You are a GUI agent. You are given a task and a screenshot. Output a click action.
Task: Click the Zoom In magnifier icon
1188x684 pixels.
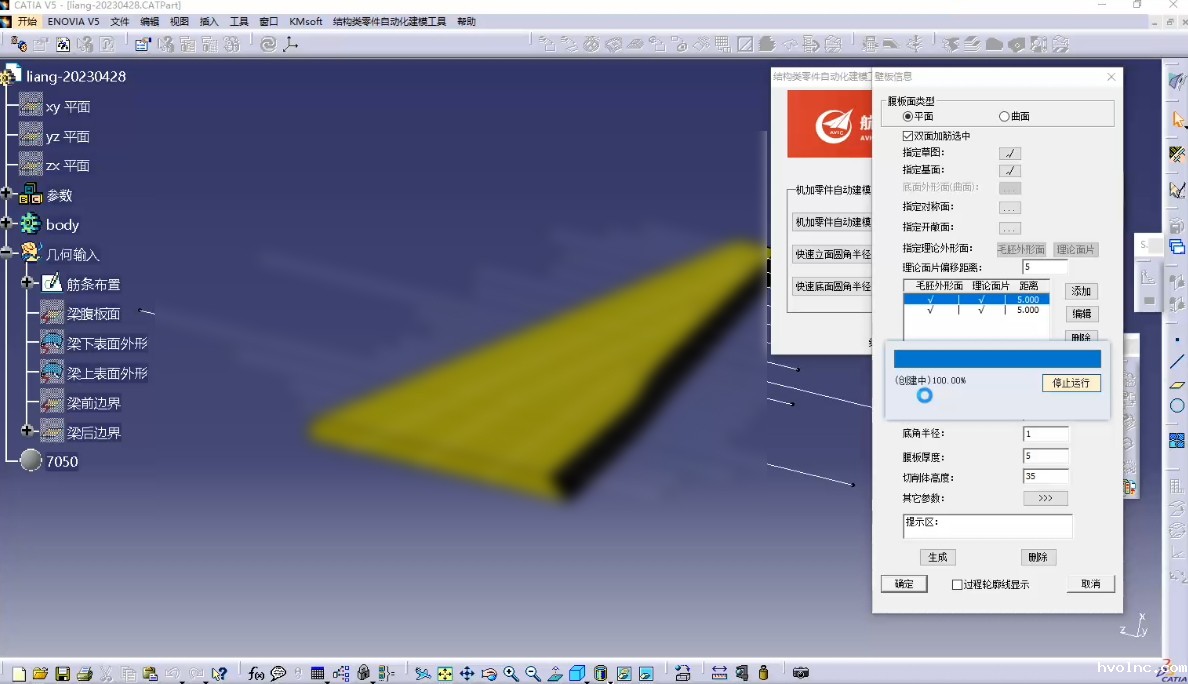click(x=511, y=674)
